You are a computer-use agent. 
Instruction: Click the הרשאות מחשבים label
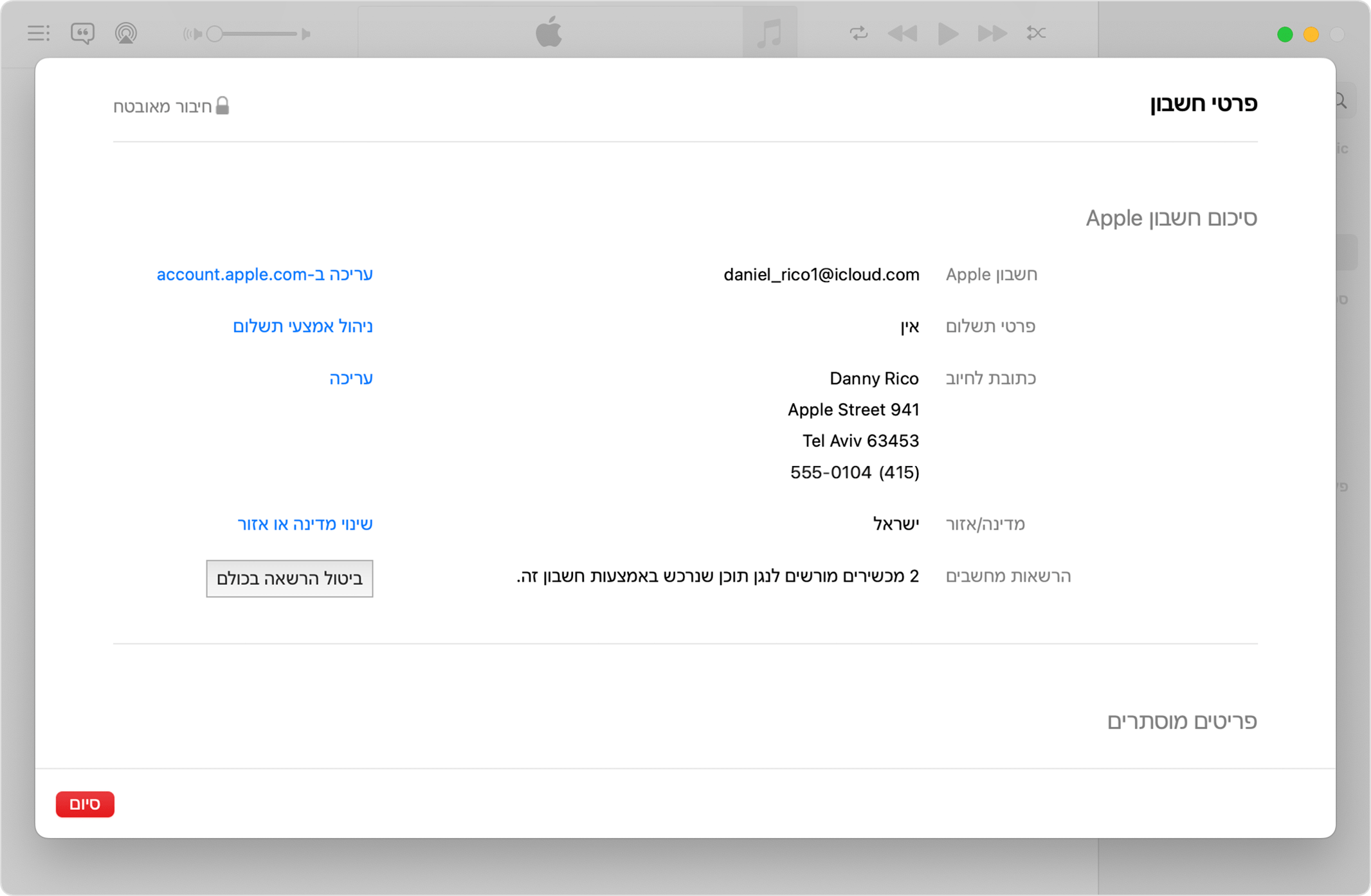[x=1008, y=576]
